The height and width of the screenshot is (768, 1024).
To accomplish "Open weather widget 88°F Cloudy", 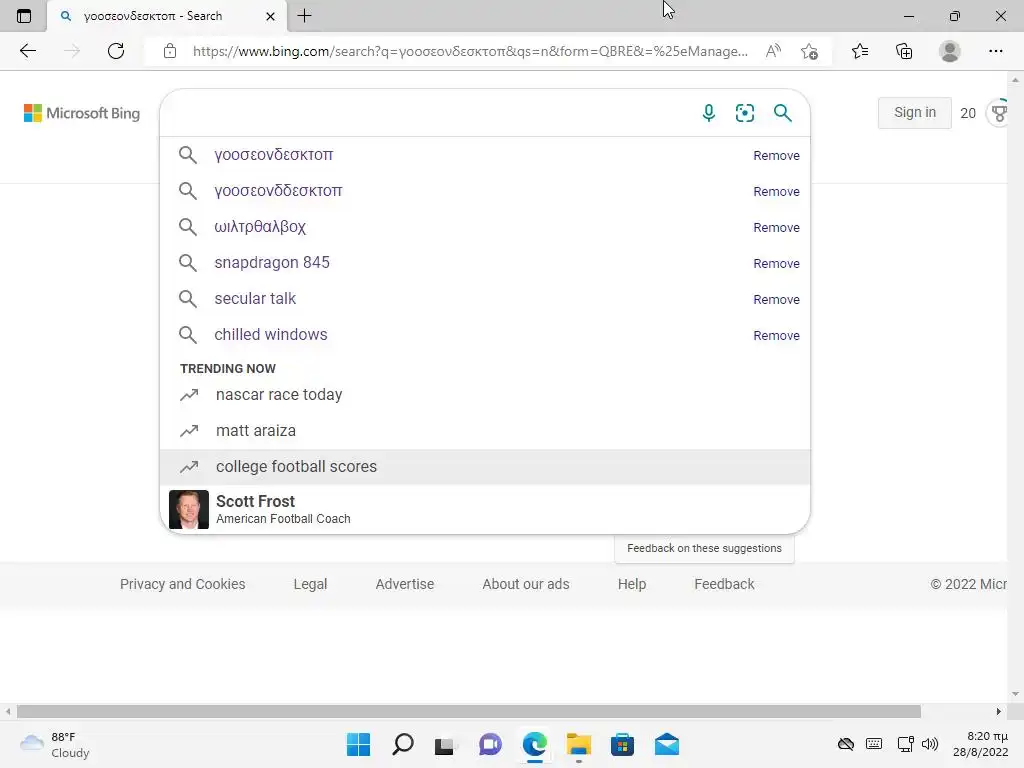I will click(55, 744).
